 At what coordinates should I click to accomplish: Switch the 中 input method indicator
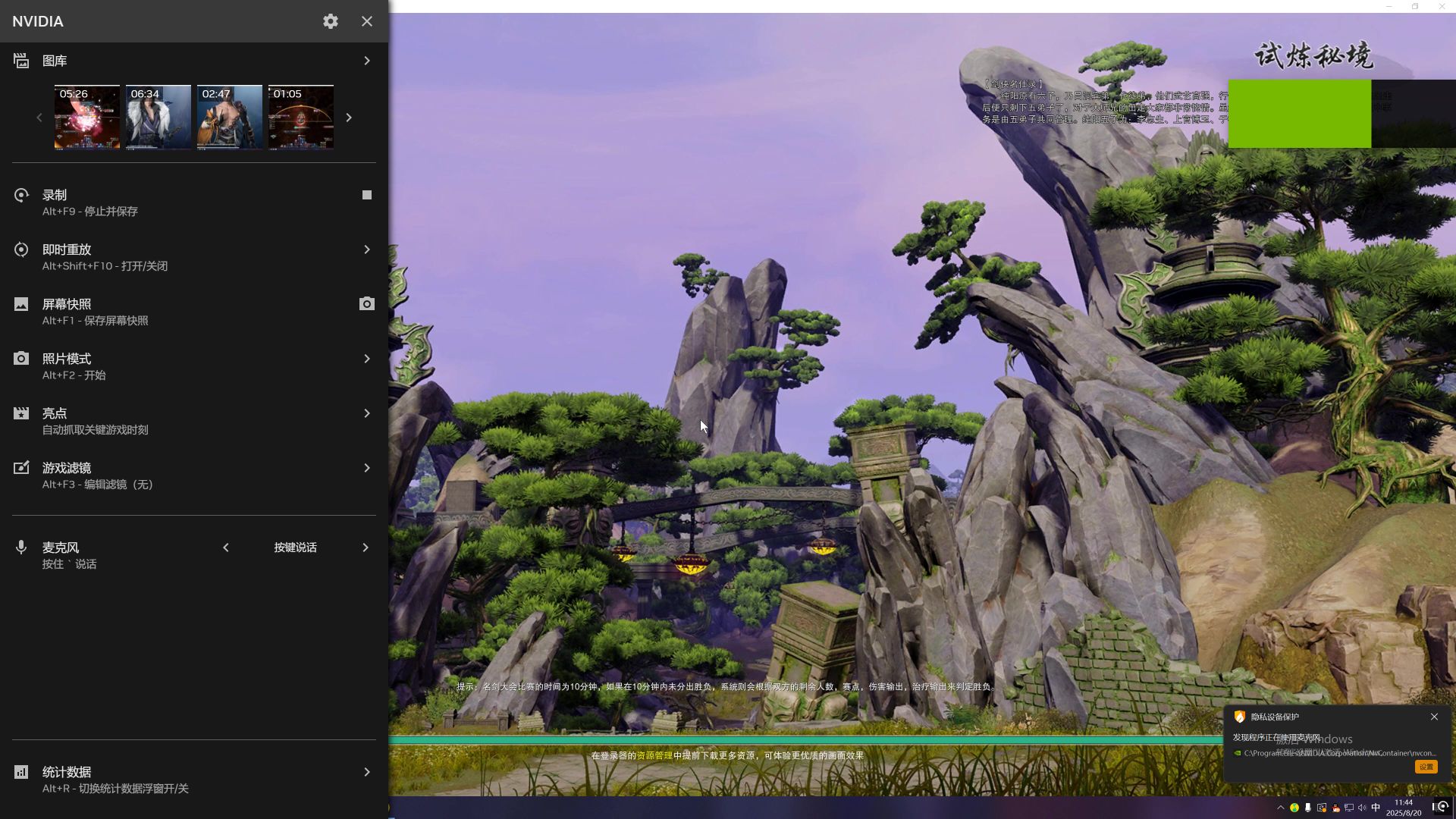click(x=1376, y=808)
